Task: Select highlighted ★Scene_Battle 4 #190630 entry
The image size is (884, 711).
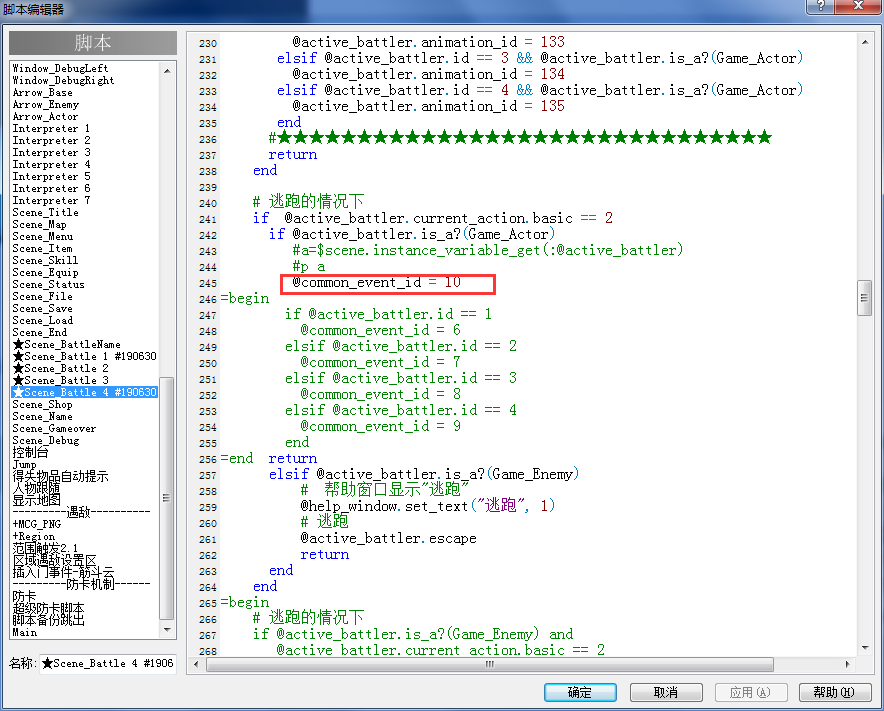Action: [85, 392]
